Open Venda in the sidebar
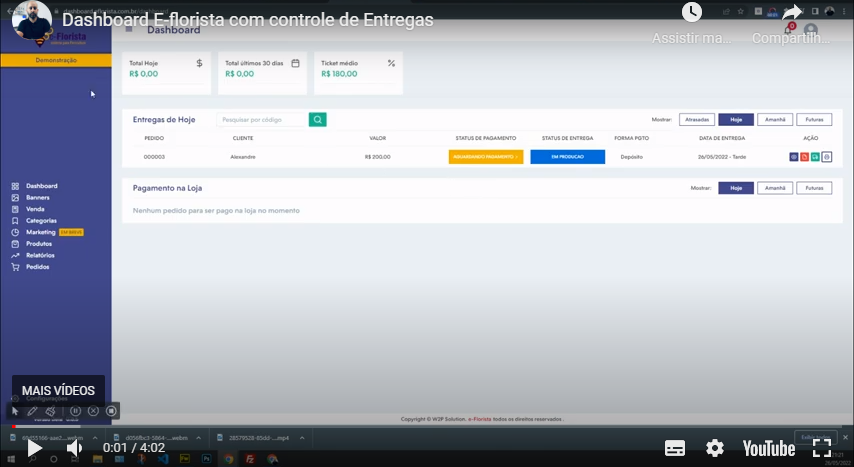Screen dimensions: 854x467 click(35, 209)
